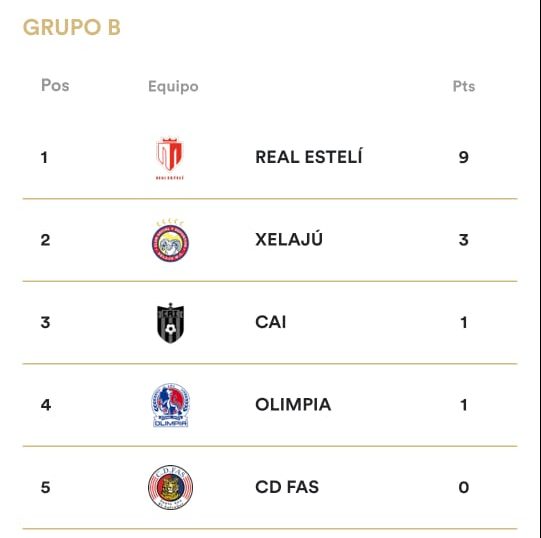Open the Olimpia club badge

click(x=170, y=405)
